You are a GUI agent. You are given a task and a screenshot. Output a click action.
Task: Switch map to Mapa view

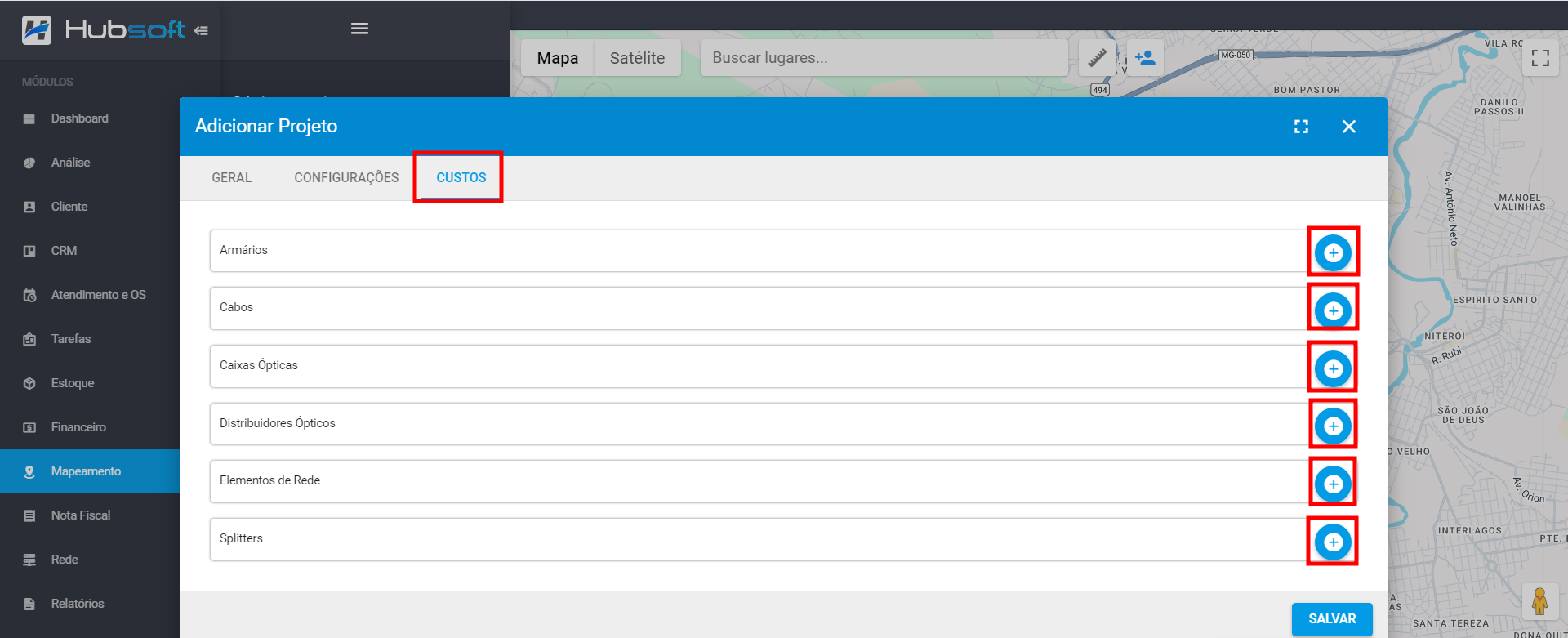point(558,58)
